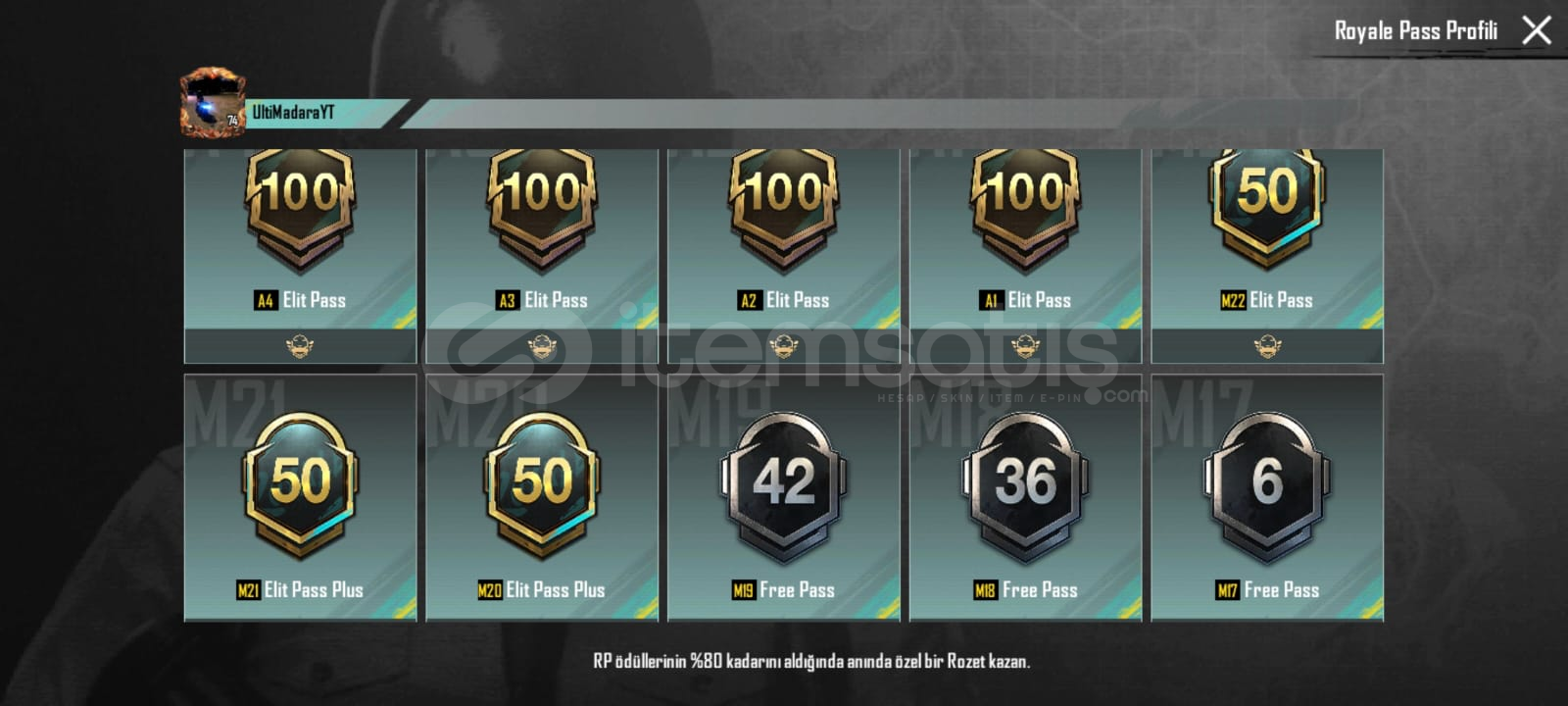Click the special badge emblem under A4

[x=300, y=346]
